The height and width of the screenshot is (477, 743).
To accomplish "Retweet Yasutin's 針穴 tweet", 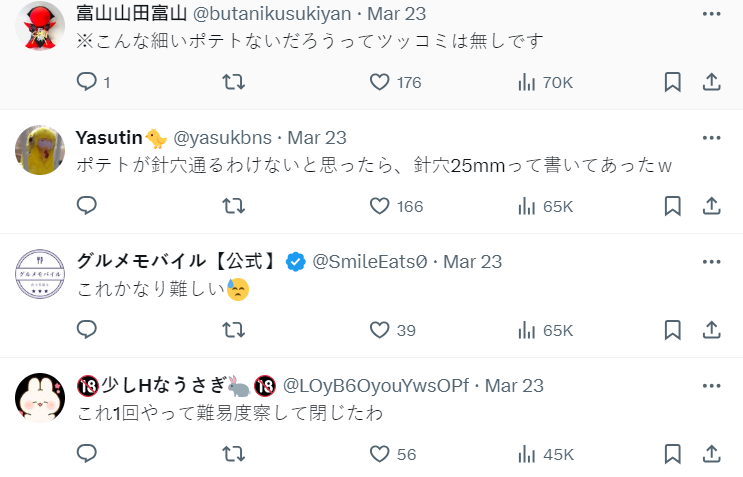I will point(233,206).
